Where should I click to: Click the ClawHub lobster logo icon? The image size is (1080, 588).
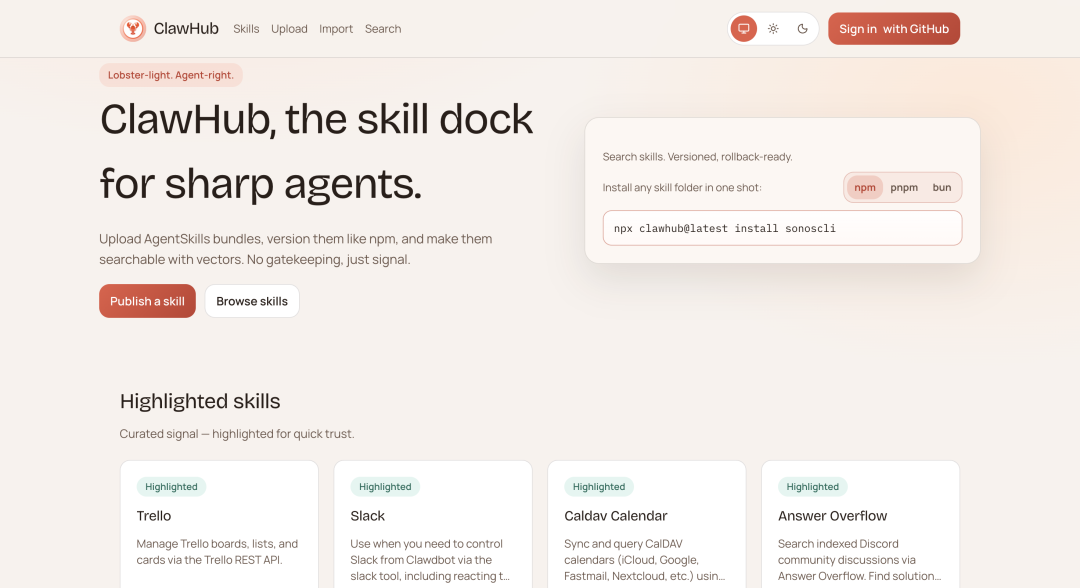(132, 29)
